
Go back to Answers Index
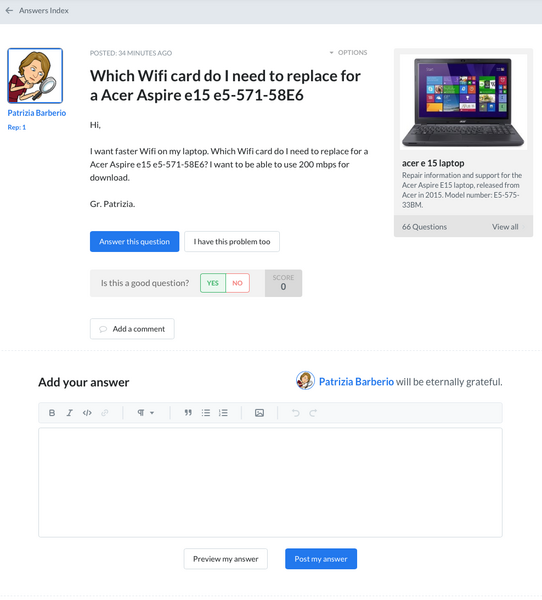click(37, 11)
